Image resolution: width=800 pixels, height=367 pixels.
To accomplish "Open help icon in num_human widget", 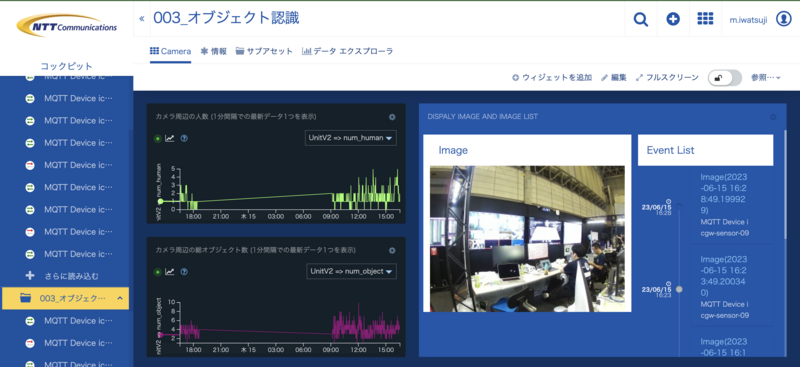I will (x=184, y=138).
